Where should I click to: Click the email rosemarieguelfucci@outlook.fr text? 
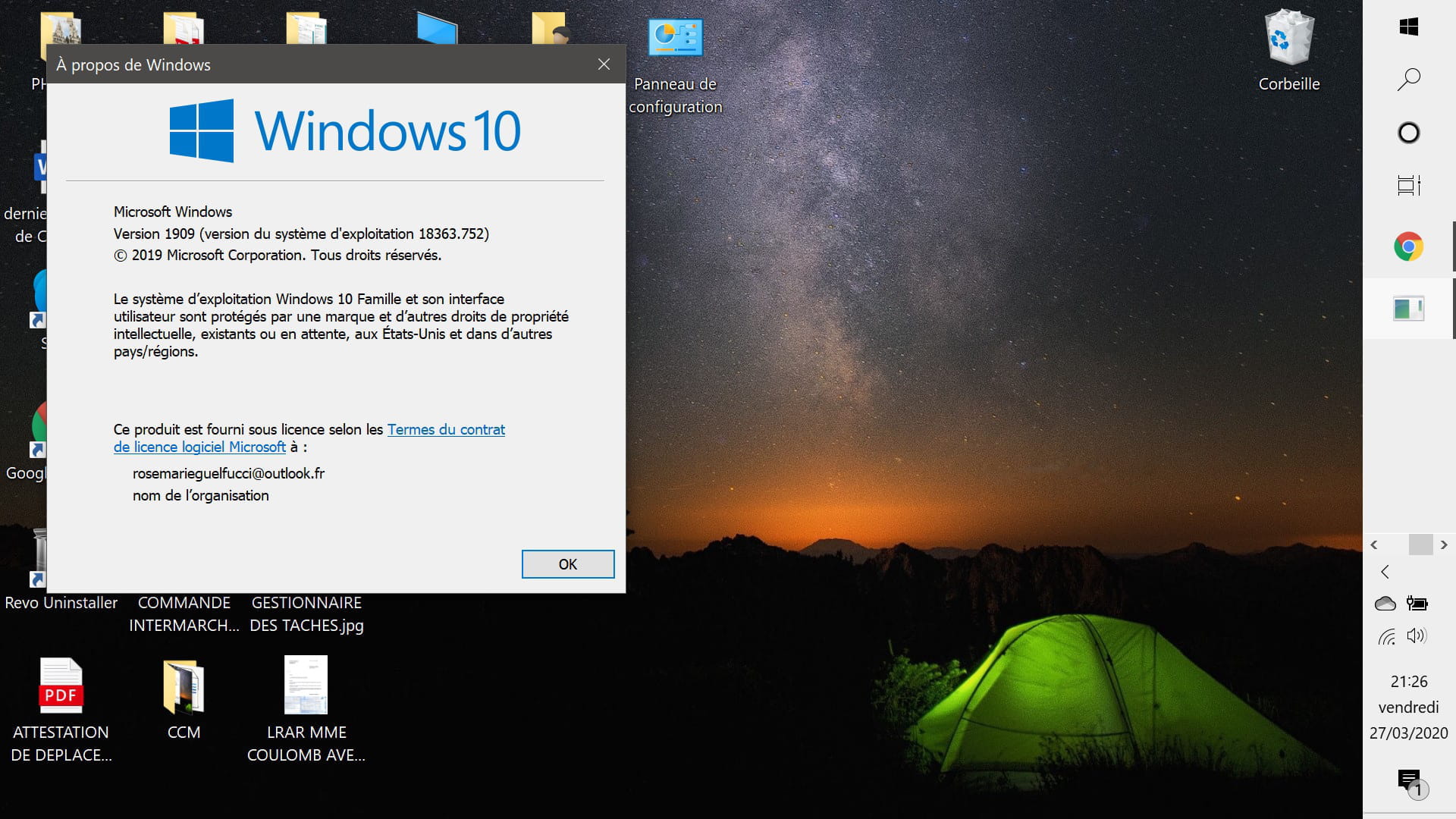coord(228,473)
